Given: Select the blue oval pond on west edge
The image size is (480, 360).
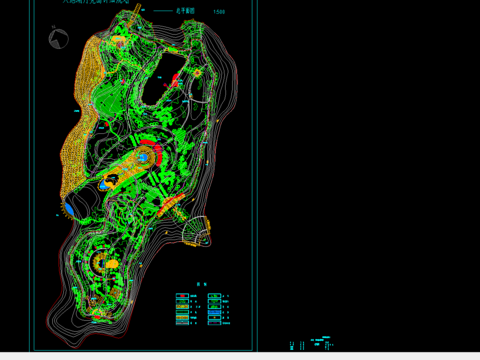Looking at the screenshot, I should [x=69, y=209].
